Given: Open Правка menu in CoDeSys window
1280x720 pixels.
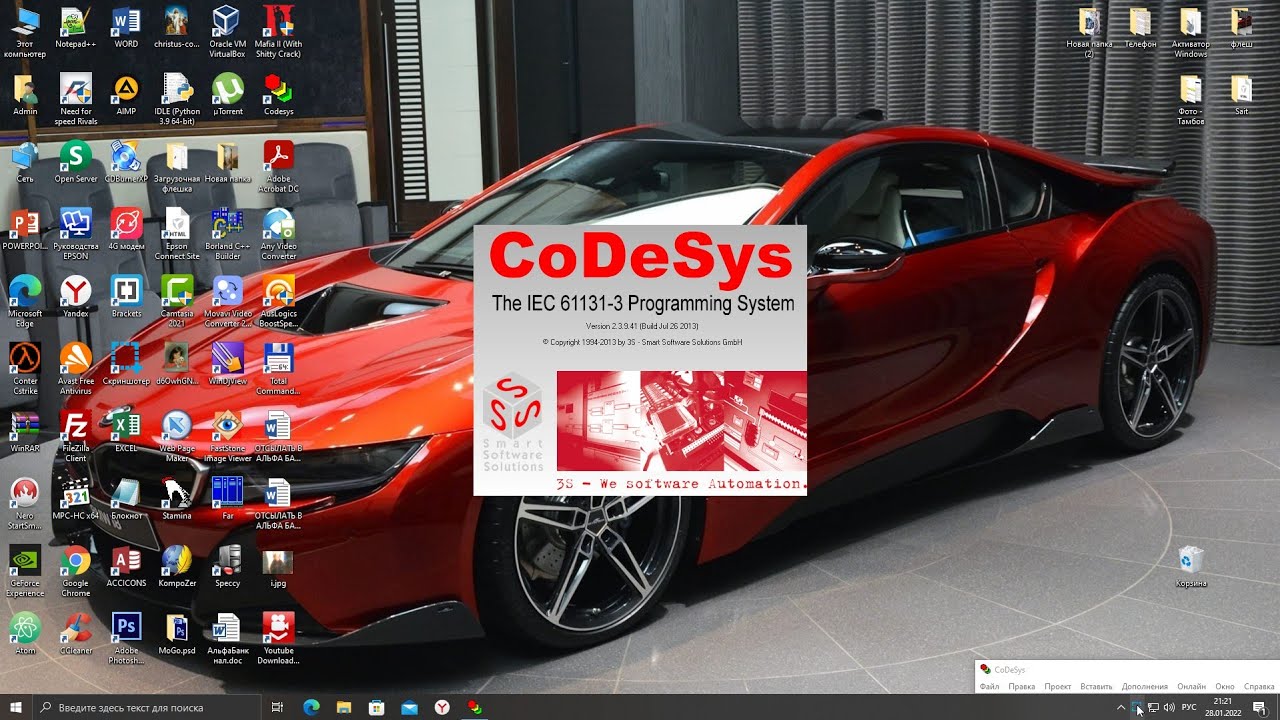Looking at the screenshot, I should click(x=1022, y=687).
